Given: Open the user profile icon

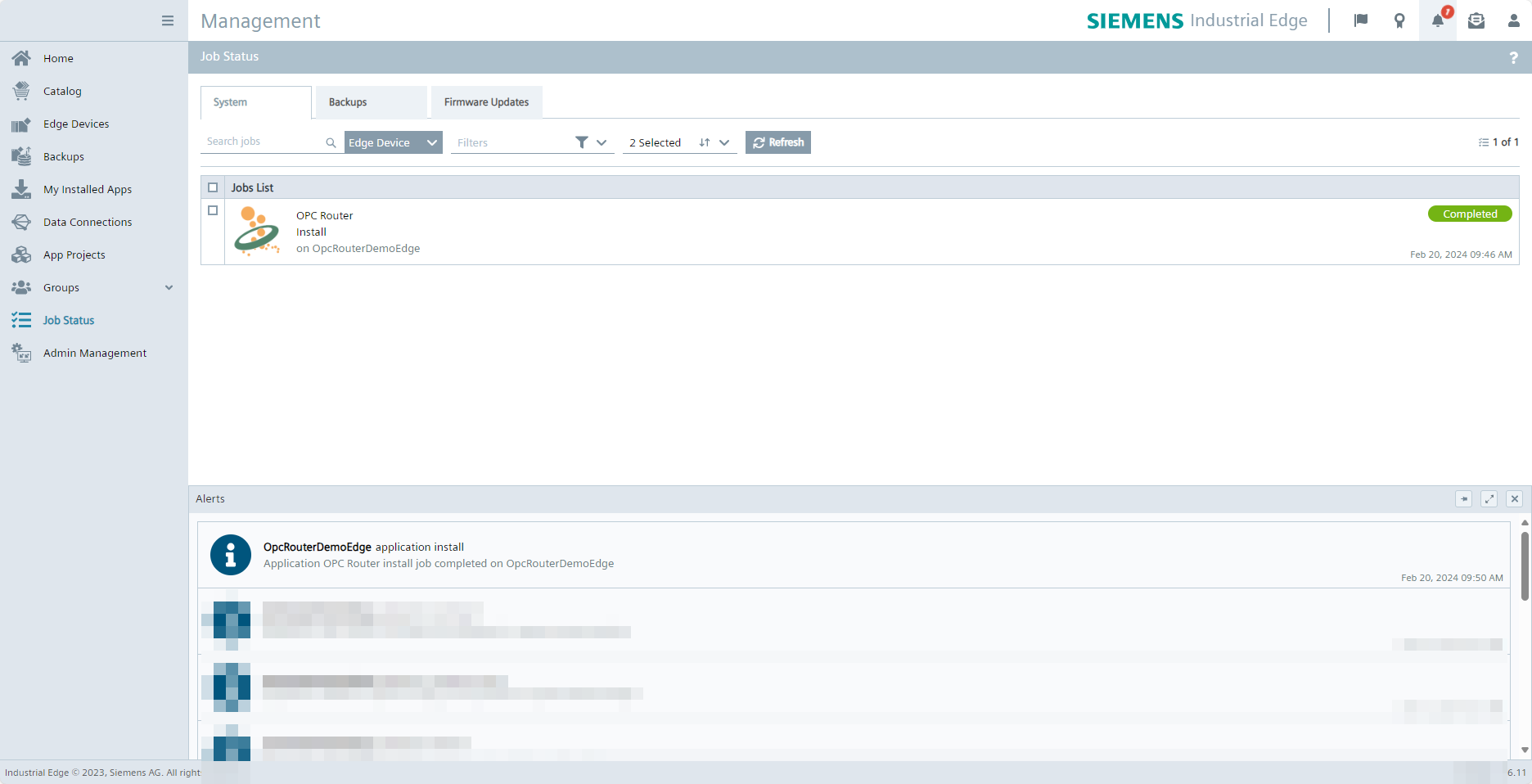Looking at the screenshot, I should click(1513, 20).
